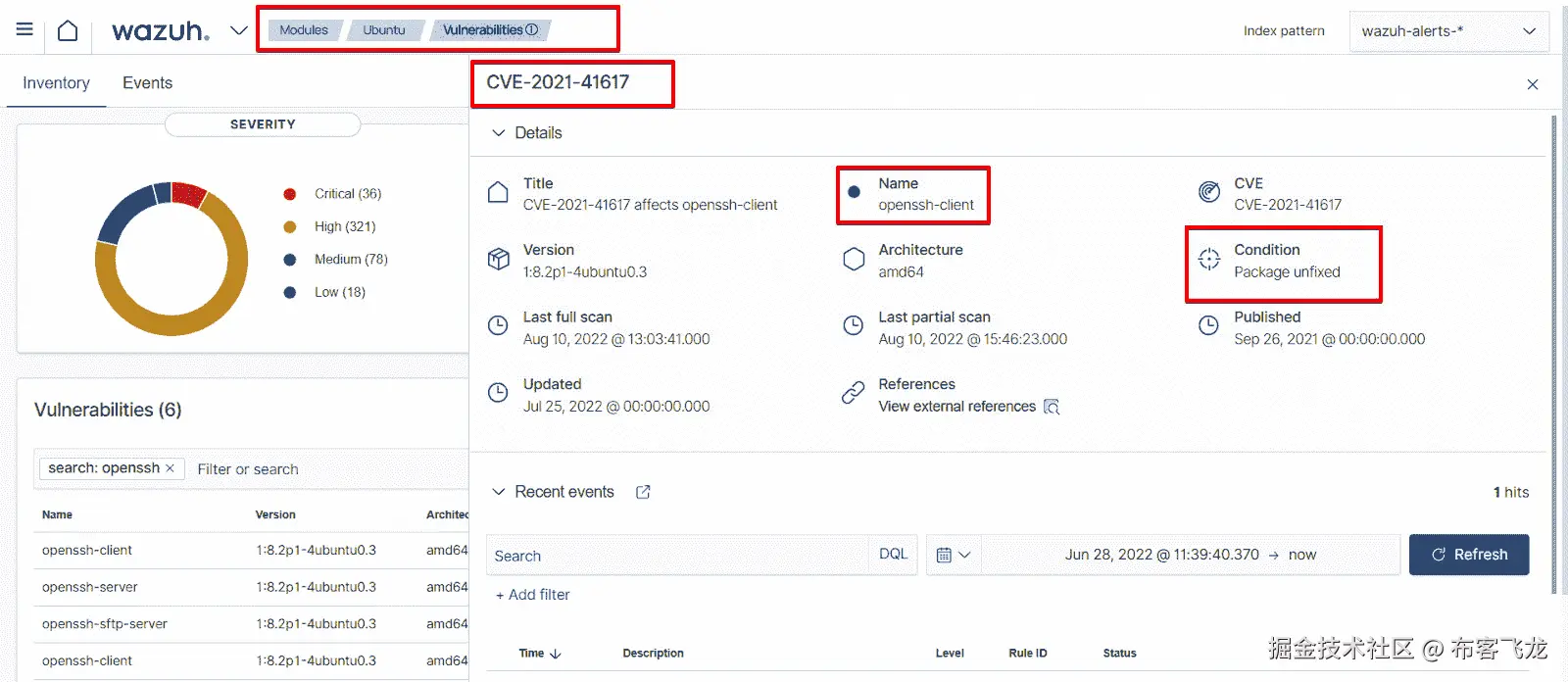Show the info icon beside Vulnerabilities
1568x682 pixels.
point(532,30)
